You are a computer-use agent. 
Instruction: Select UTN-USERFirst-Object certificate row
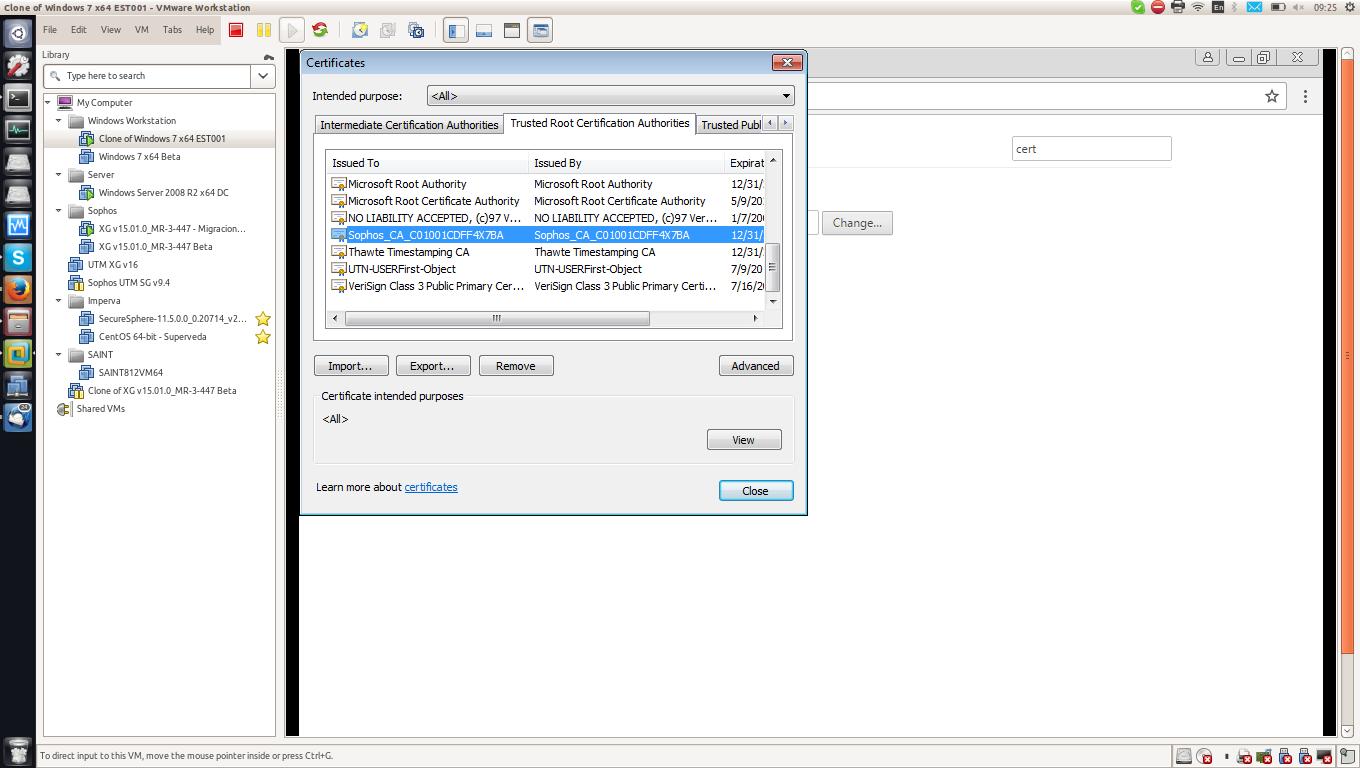(546, 269)
